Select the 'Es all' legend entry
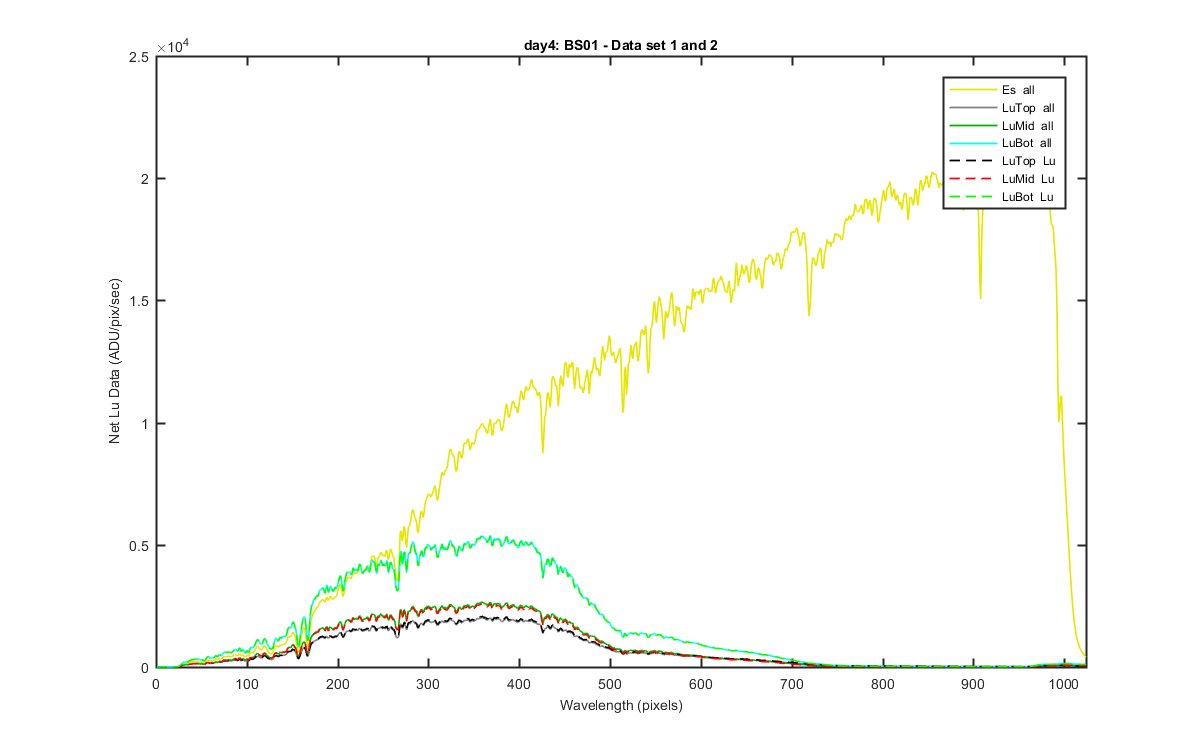The width and height of the screenshot is (1200, 750). click(1004, 90)
